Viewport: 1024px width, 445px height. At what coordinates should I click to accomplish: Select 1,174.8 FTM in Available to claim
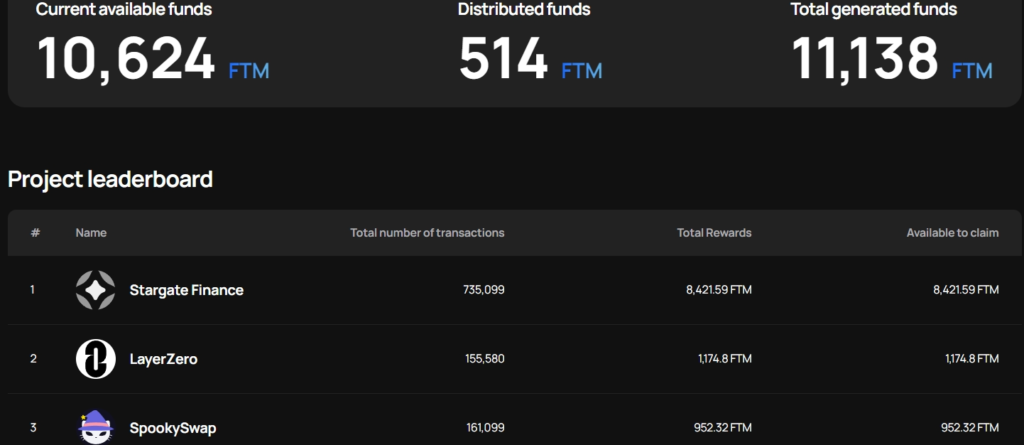972,359
